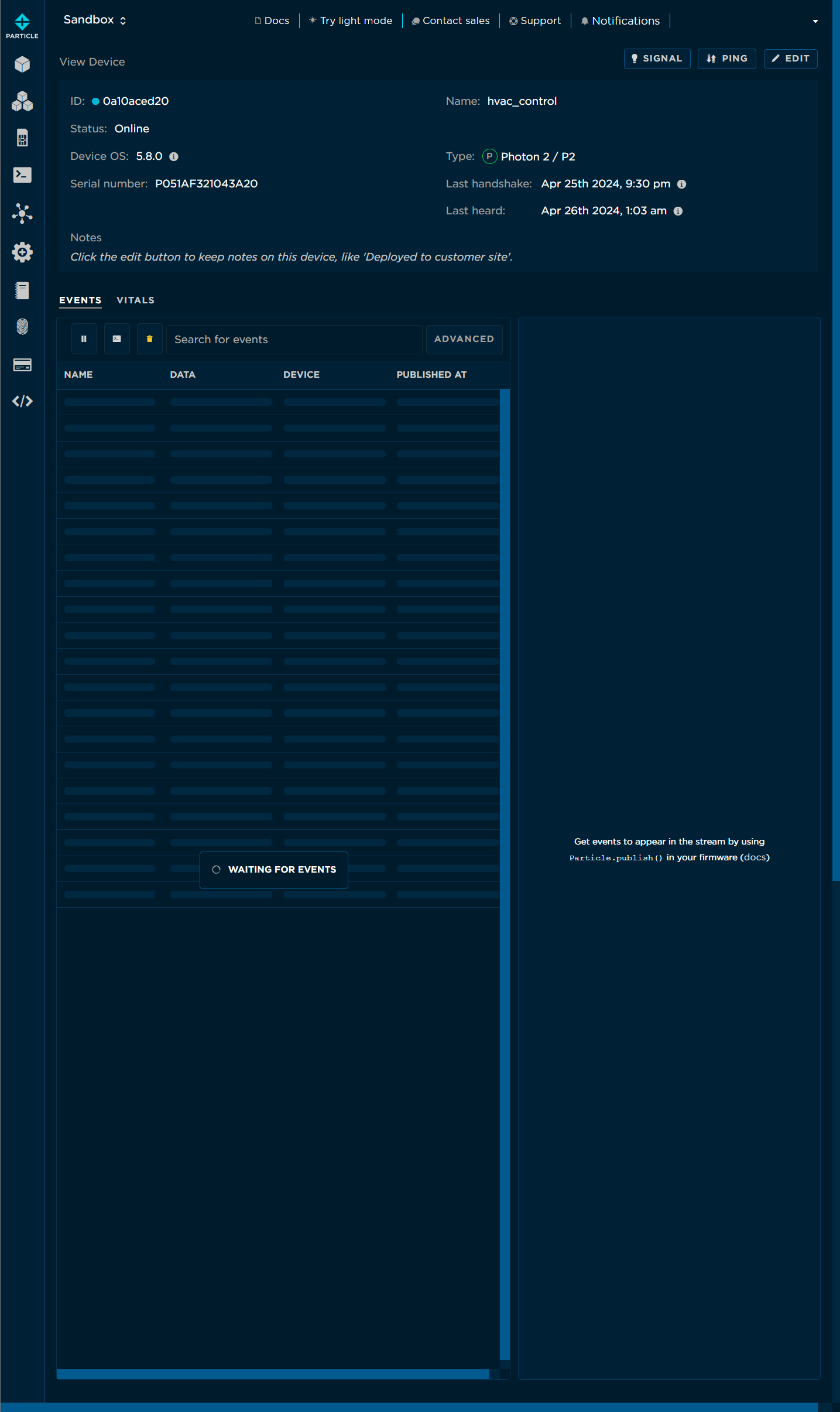Open the fingerprint Authentication icon
Screen dimensions: 840x1412
(x=22, y=327)
